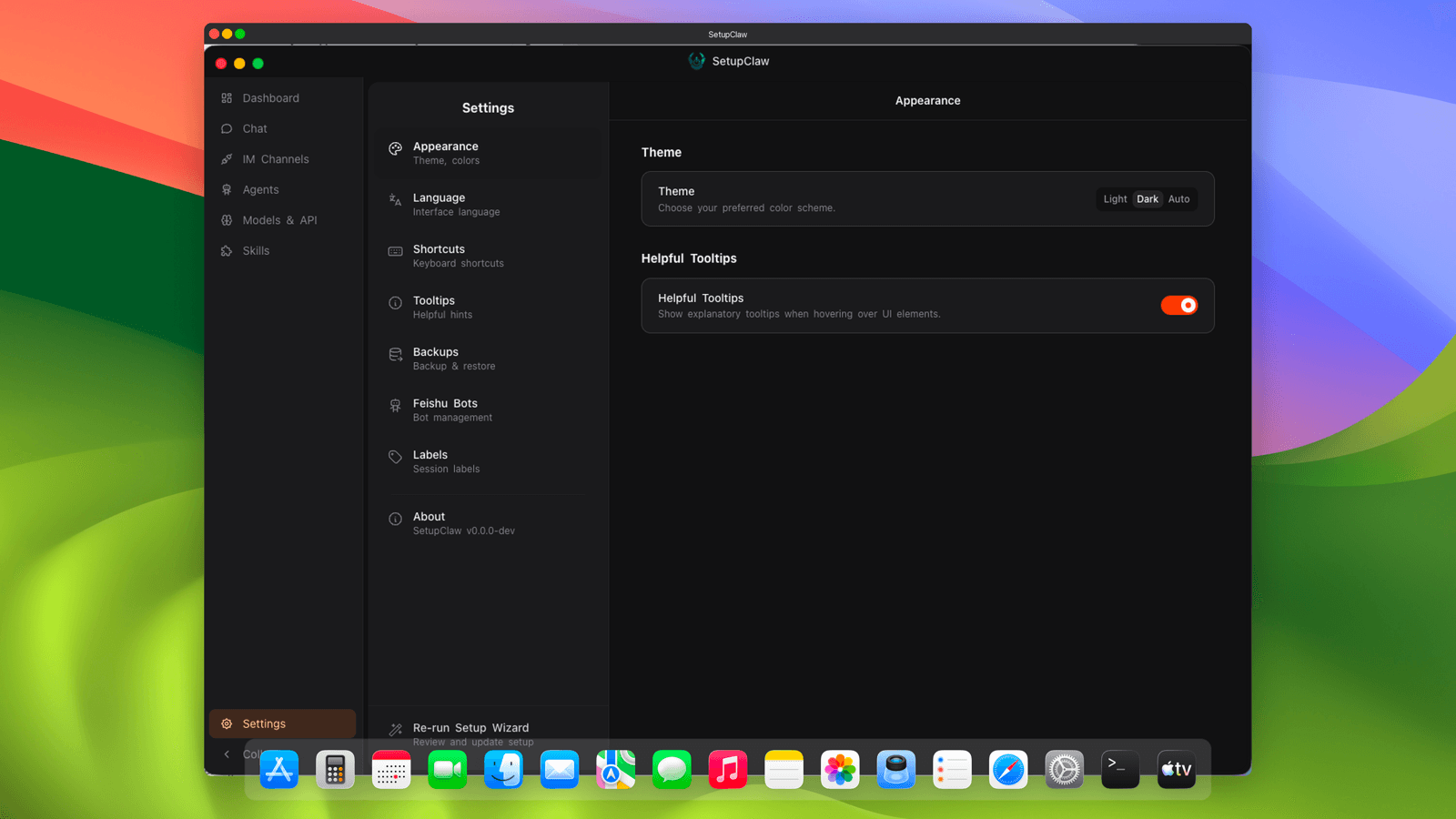Screen dimensions: 1456x819
Task: Click the Shortcuts keyboard icon
Action: point(395,251)
